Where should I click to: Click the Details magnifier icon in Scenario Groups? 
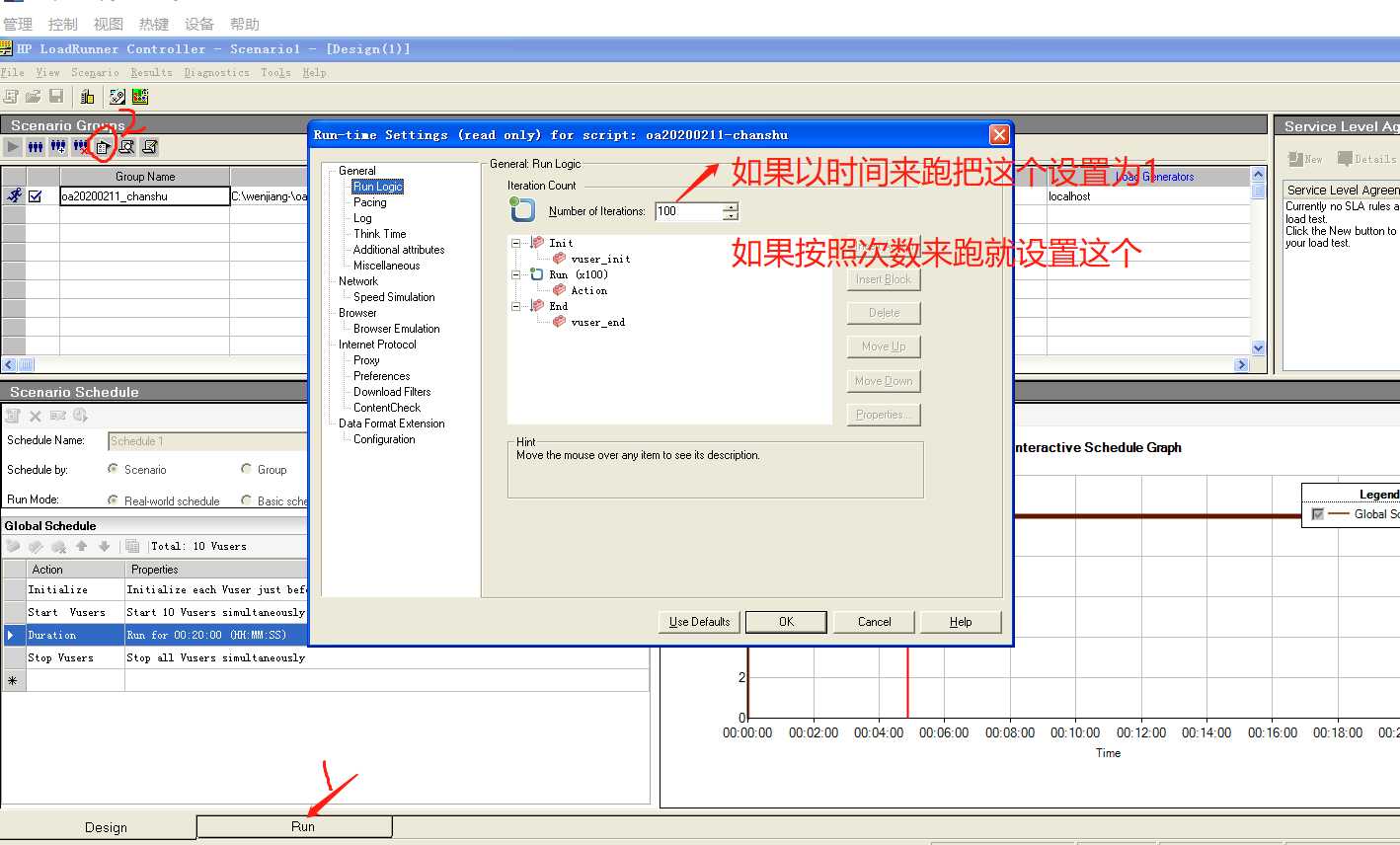coord(126,147)
